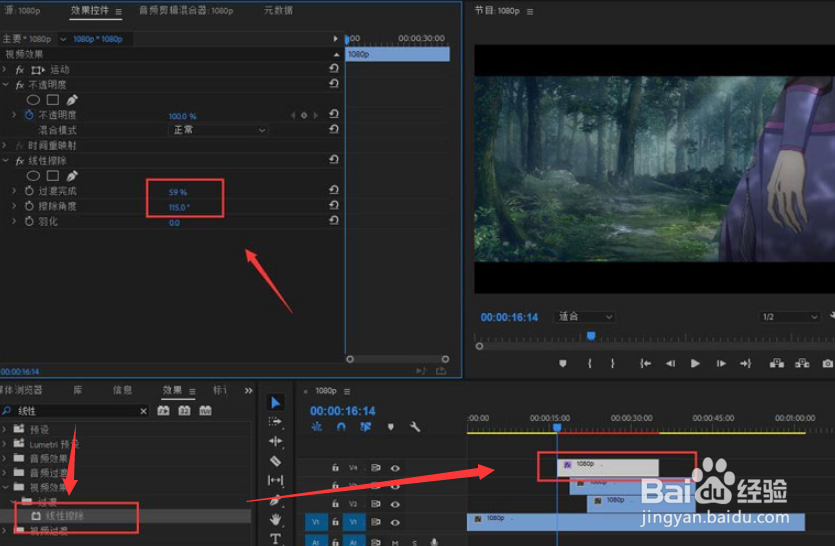Create ellipse mask under 线性擦除
The image size is (835, 546).
(x=33, y=176)
